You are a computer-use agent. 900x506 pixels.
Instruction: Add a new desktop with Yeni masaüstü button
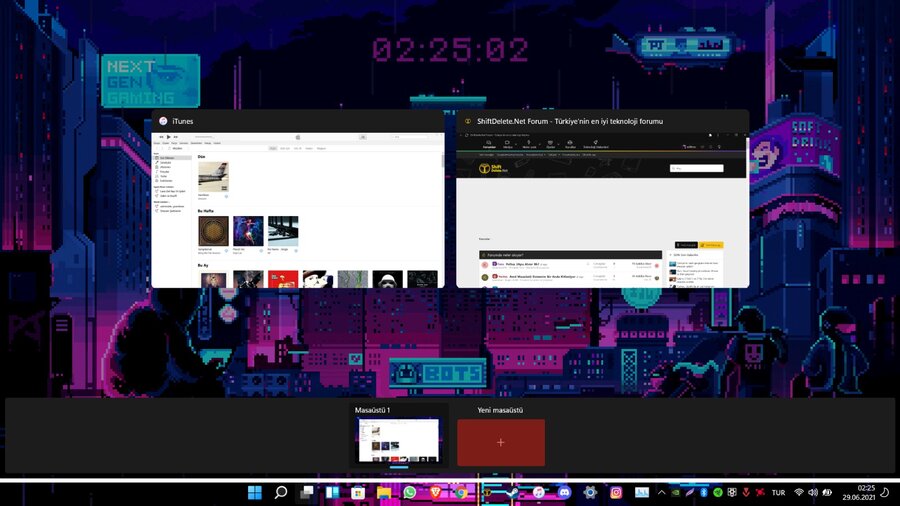501,442
